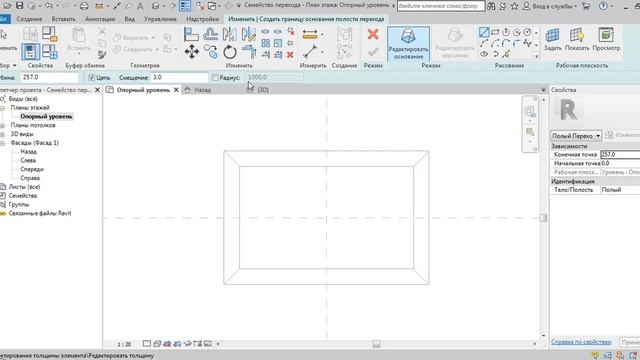This screenshot has height=360, width=640.
Task: Select the Опорный уровень tree item
Action: [46, 116]
